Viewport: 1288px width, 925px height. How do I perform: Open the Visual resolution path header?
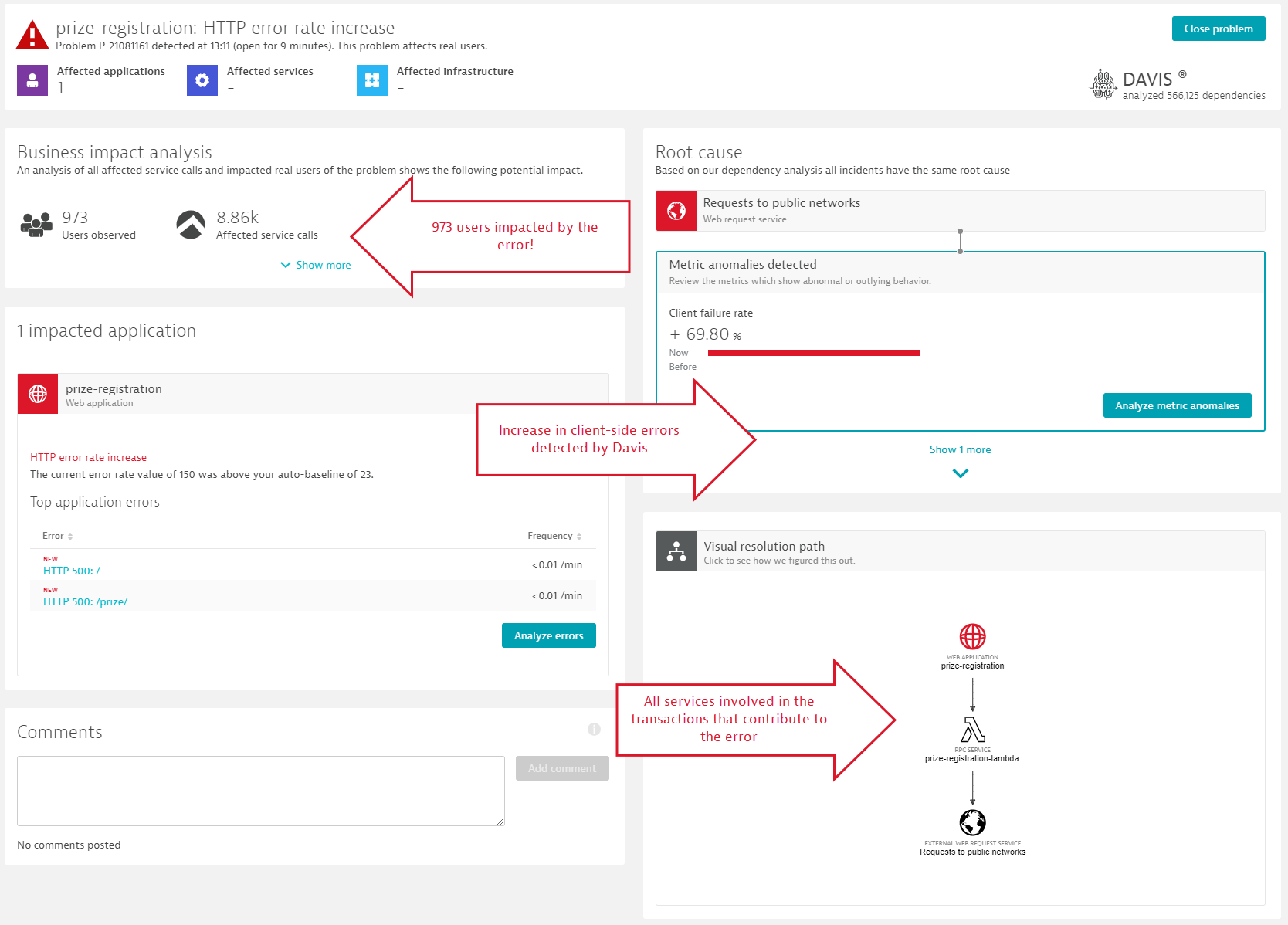(961, 551)
